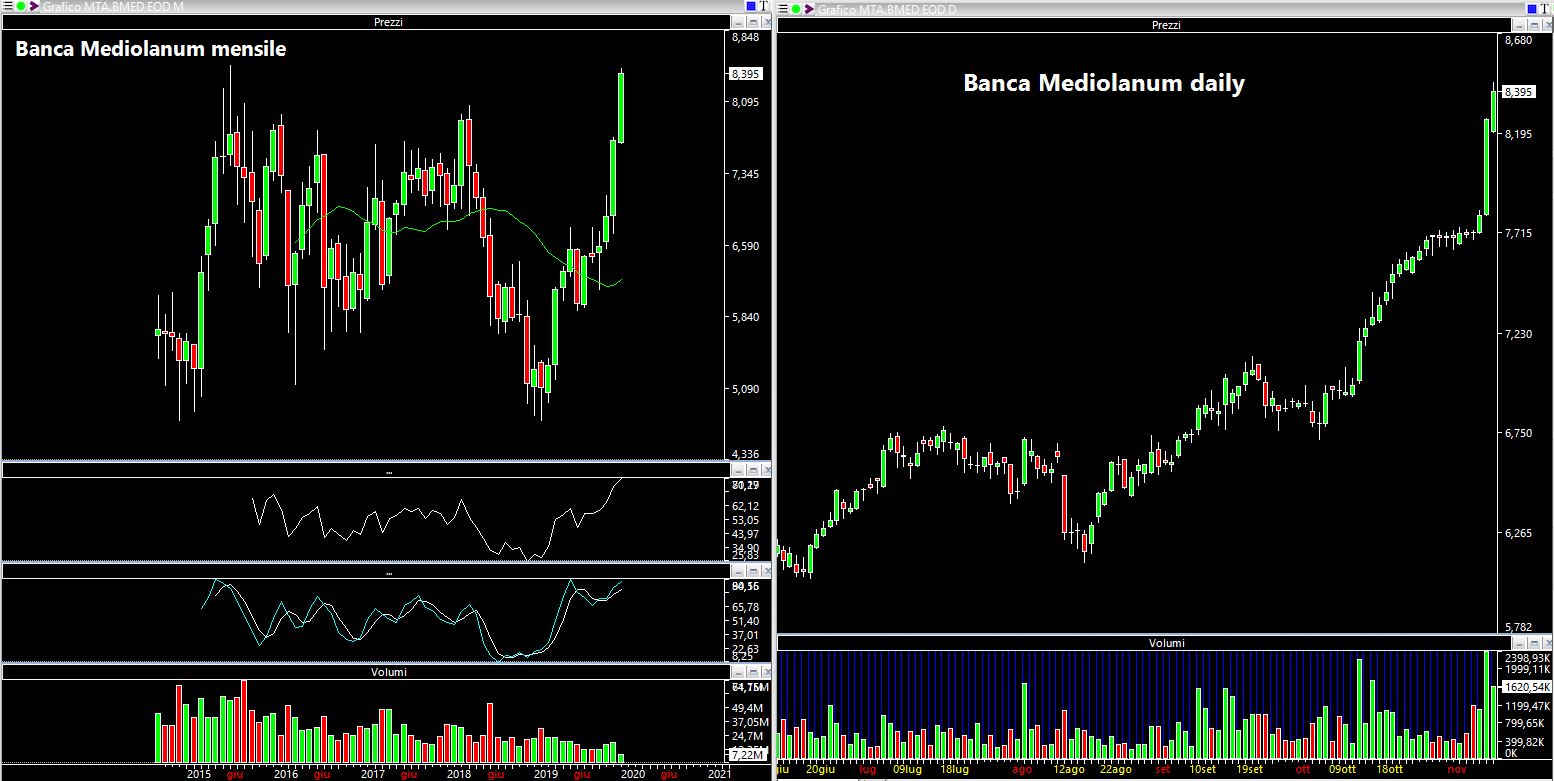
Task: Click the 2398,93K value on daily volume axis
Action: point(1528,656)
